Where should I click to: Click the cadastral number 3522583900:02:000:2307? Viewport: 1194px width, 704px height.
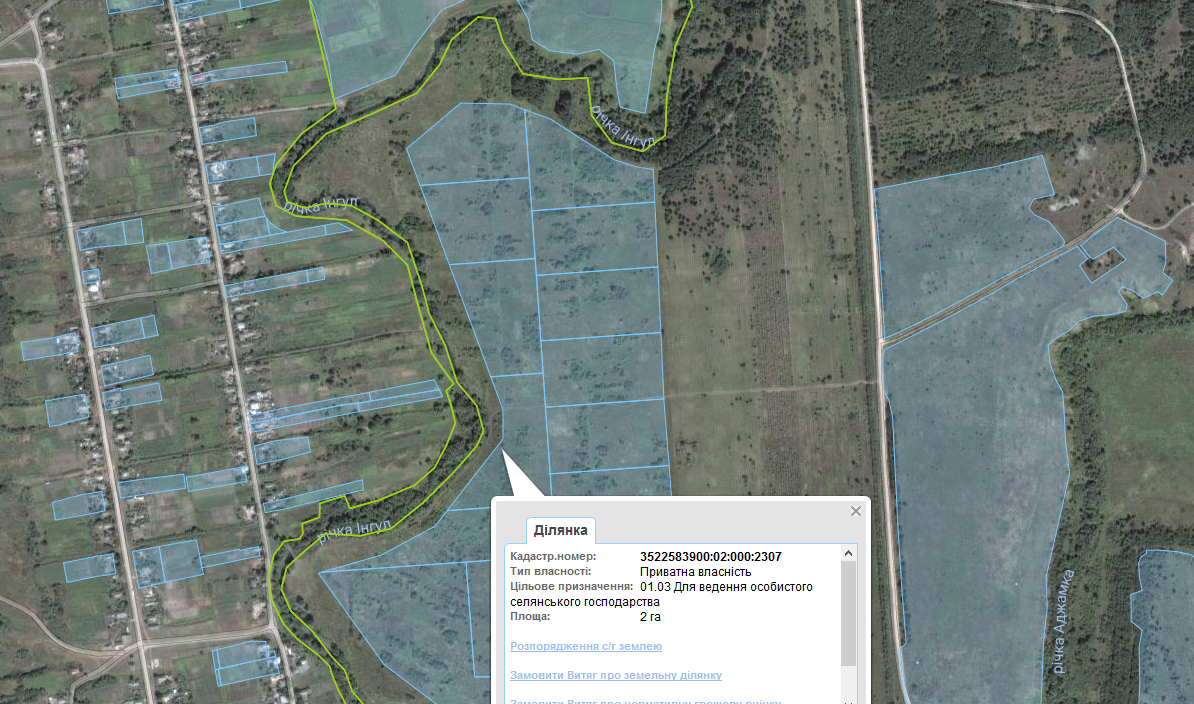(710, 556)
